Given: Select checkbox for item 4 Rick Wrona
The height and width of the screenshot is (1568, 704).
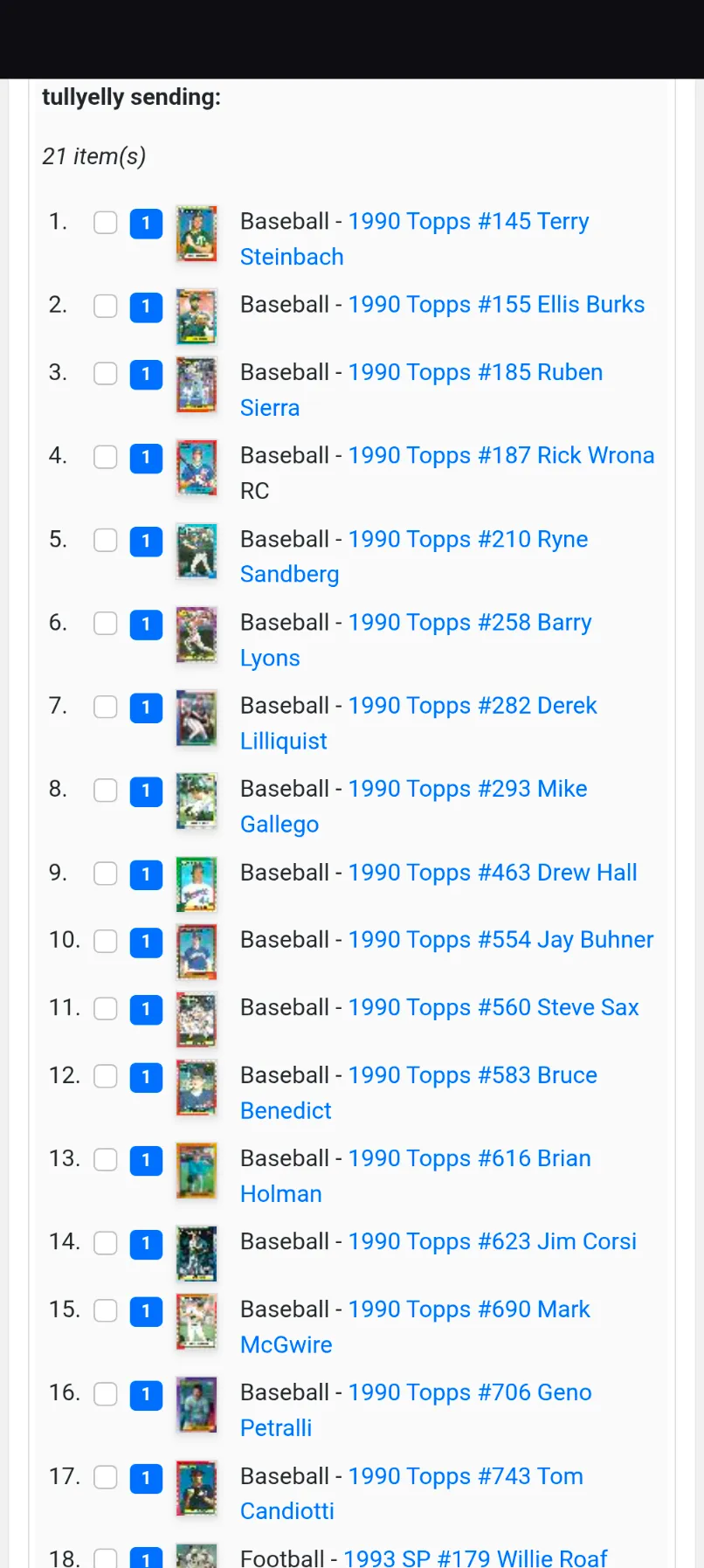Looking at the screenshot, I should [x=106, y=457].
